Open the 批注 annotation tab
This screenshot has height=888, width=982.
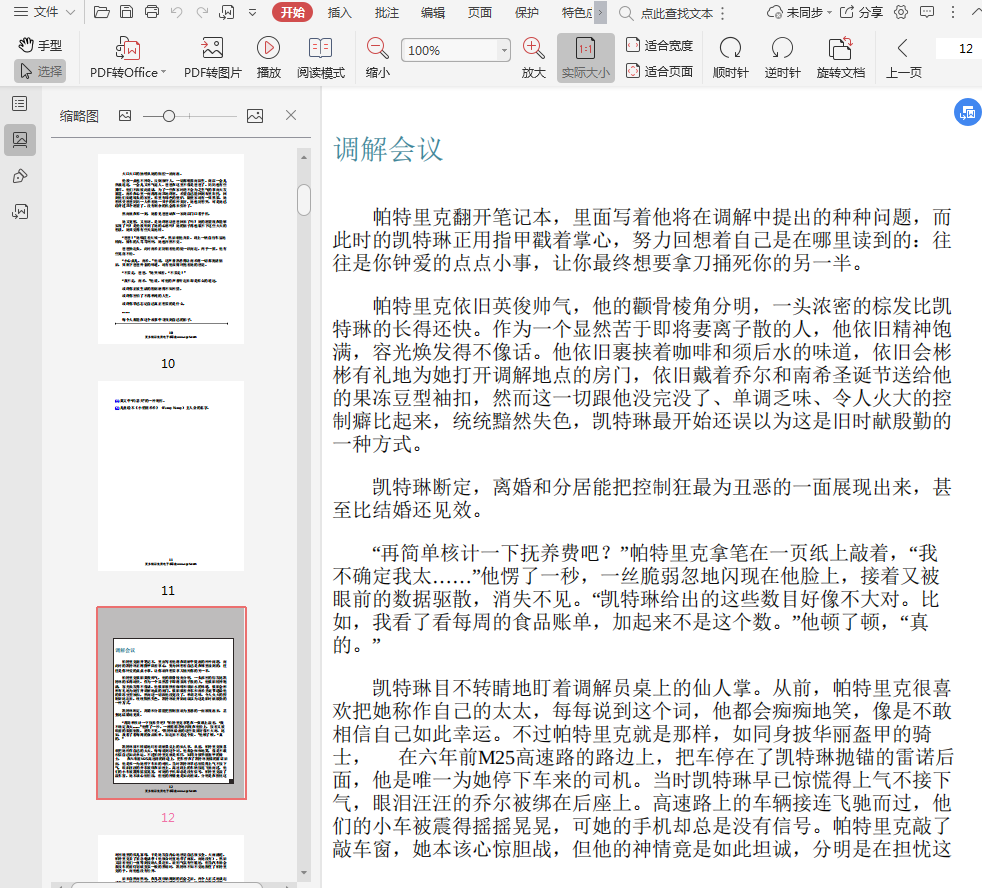tap(386, 12)
